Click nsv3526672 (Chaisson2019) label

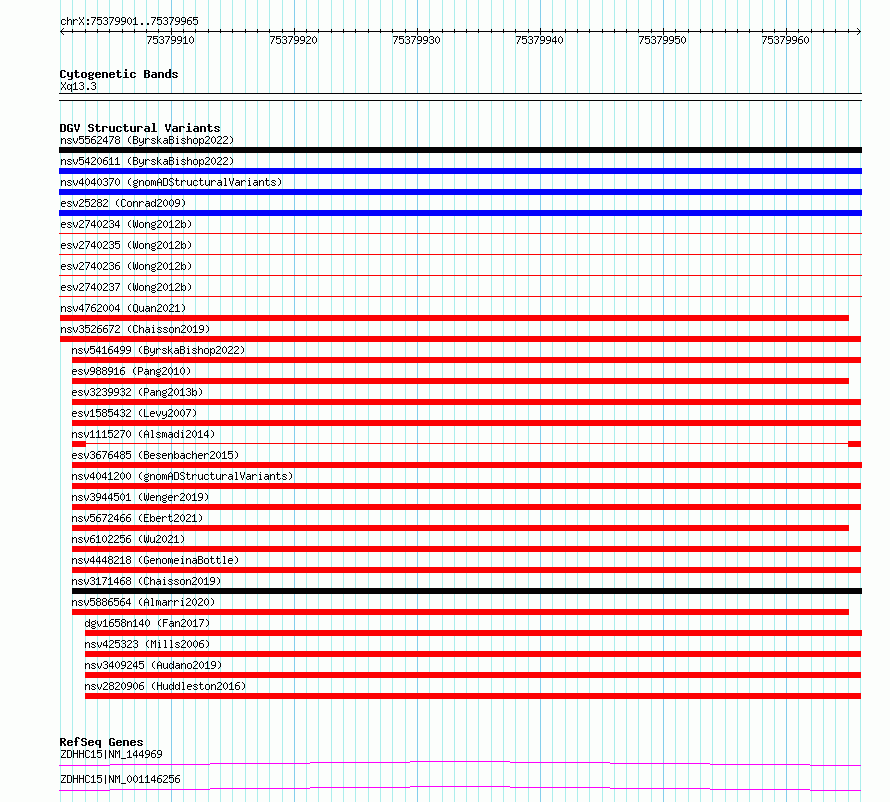tap(135, 329)
